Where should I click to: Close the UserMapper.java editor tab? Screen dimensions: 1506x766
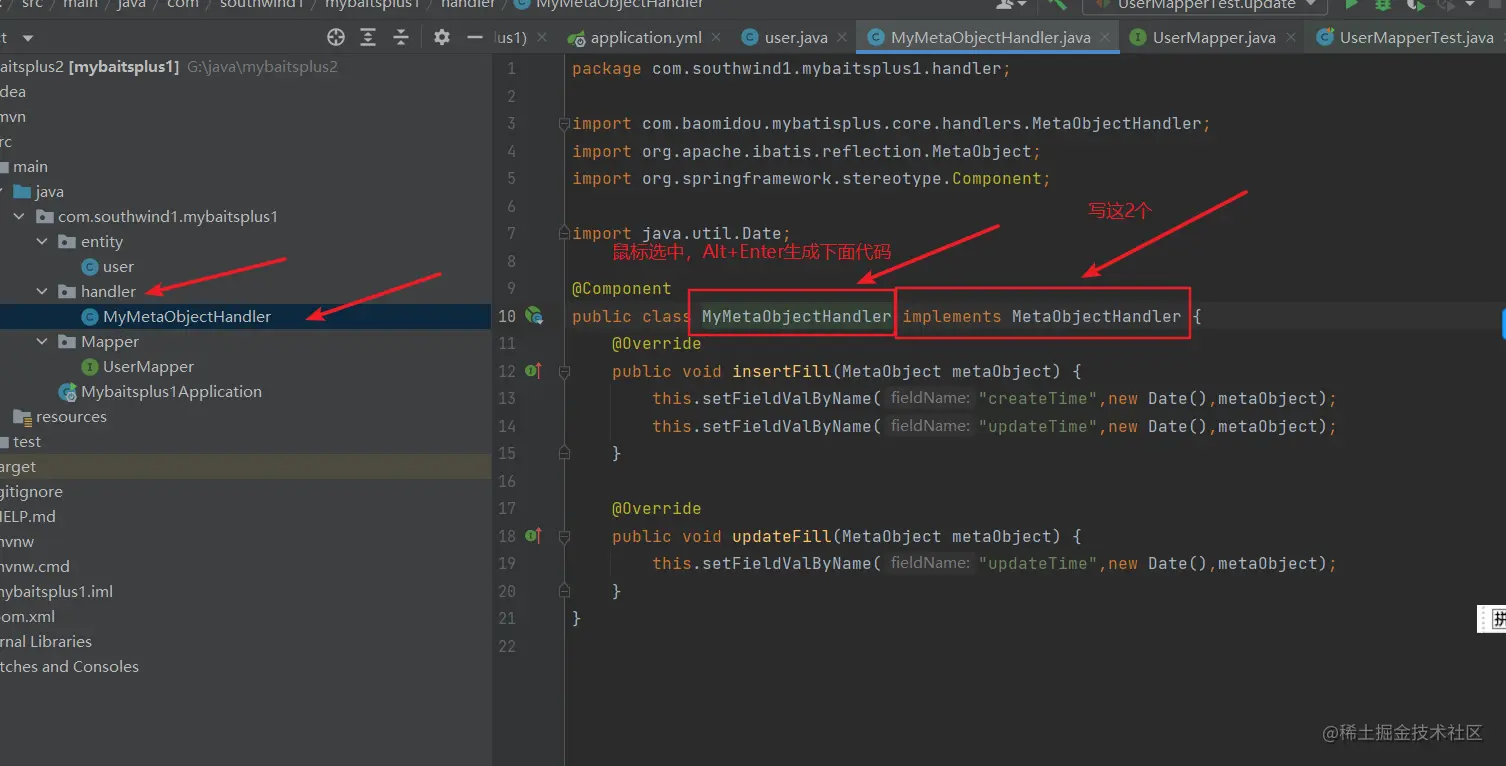click(1292, 38)
